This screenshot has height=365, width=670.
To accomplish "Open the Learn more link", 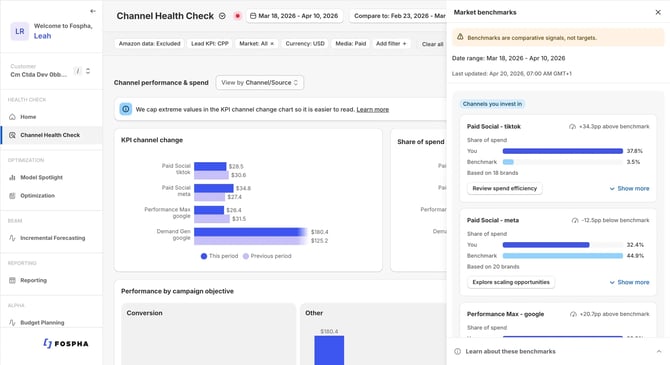I will coord(373,109).
